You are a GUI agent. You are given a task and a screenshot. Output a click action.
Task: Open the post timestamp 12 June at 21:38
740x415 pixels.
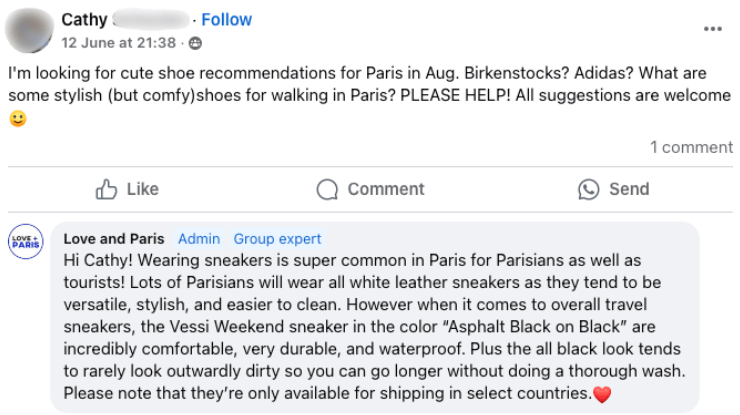[x=119, y=43]
